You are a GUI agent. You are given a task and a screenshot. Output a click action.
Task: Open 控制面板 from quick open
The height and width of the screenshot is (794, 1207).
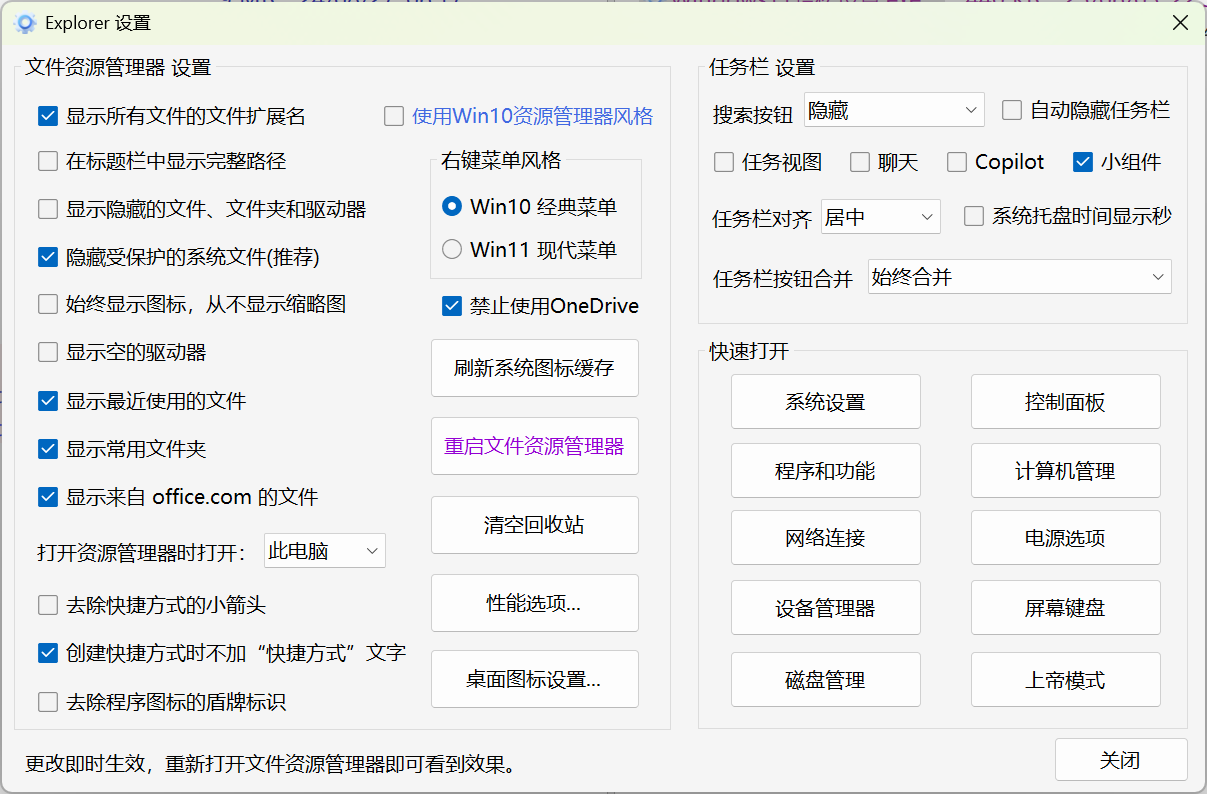pos(1065,402)
